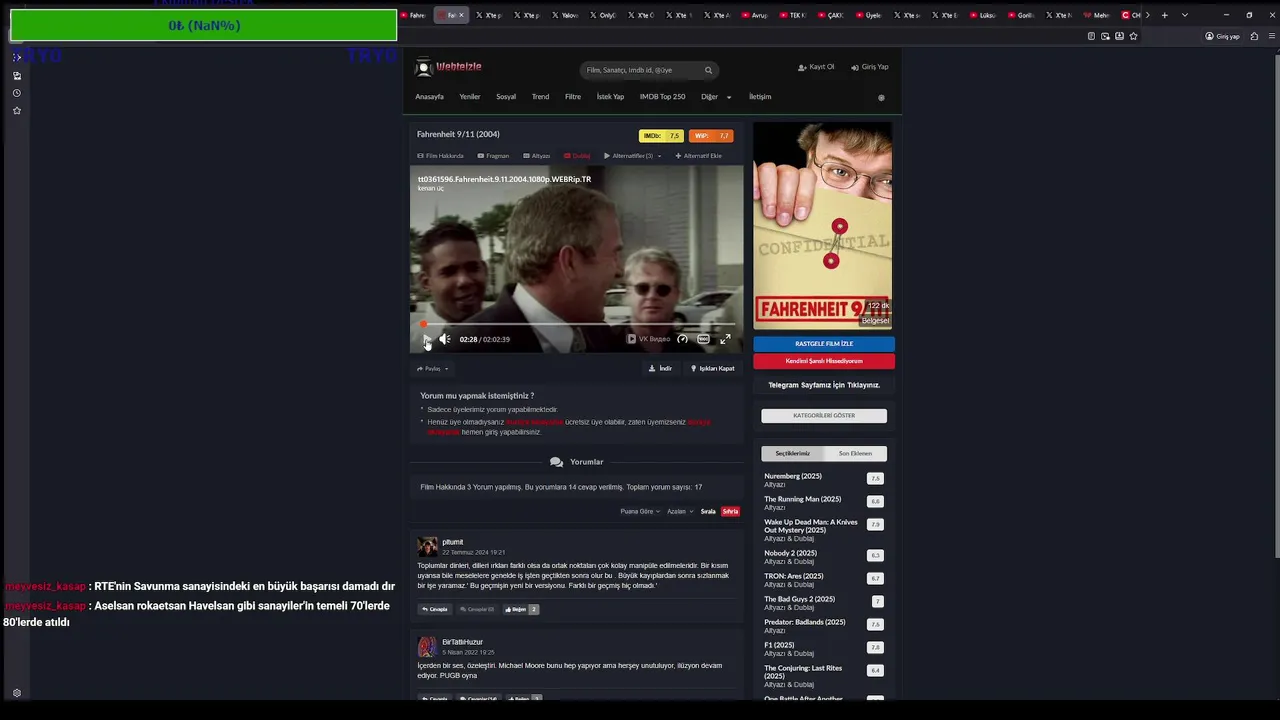Screen dimensions: 1280x720
Task: Go to Anasayfa menu item
Action: (429, 97)
